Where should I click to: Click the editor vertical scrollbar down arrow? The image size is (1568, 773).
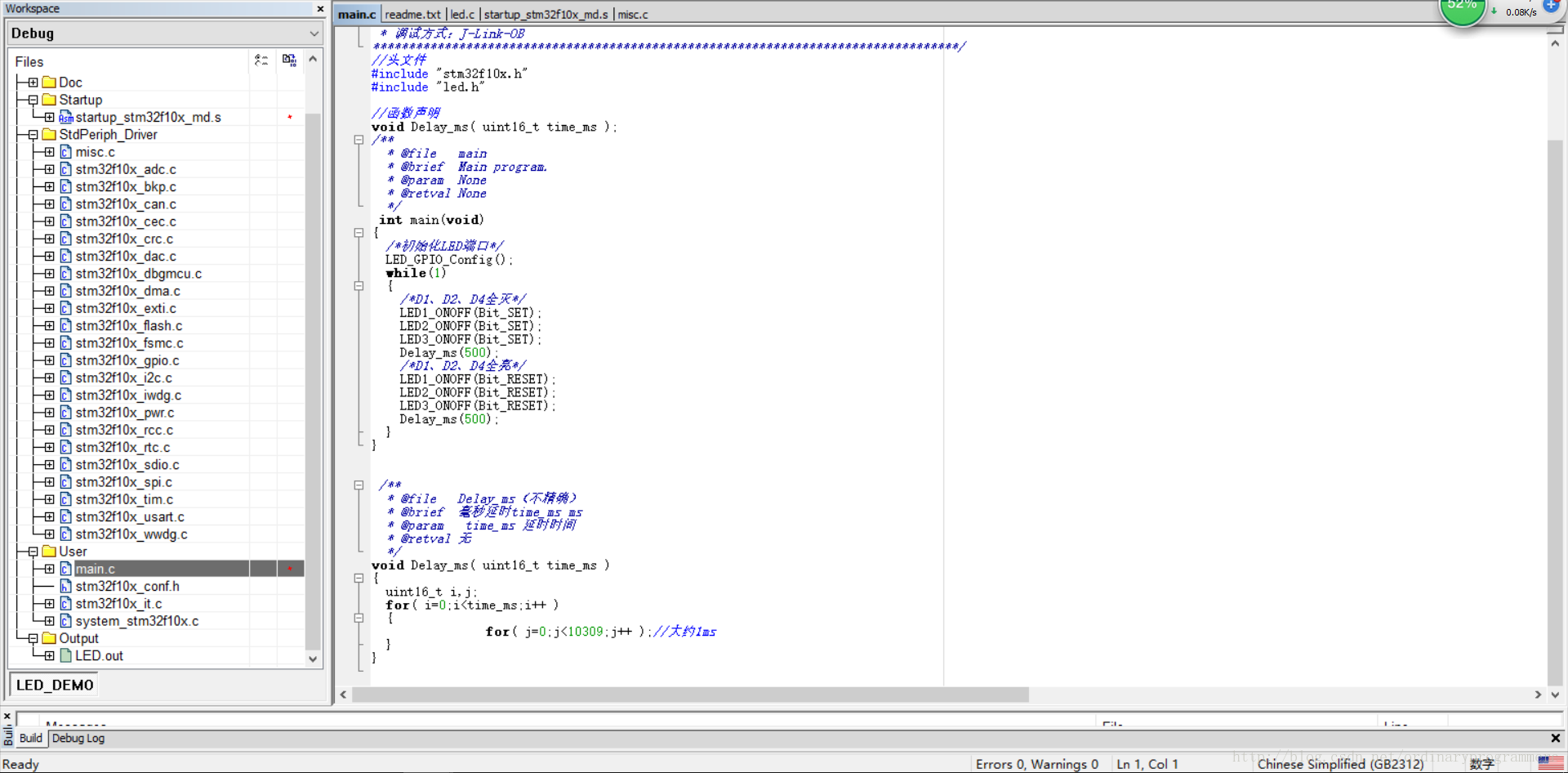(x=1555, y=695)
